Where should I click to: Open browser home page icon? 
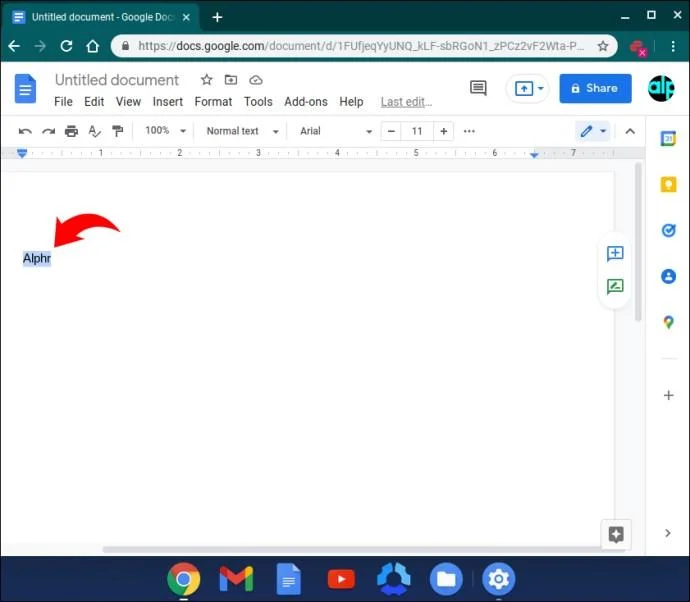92,46
